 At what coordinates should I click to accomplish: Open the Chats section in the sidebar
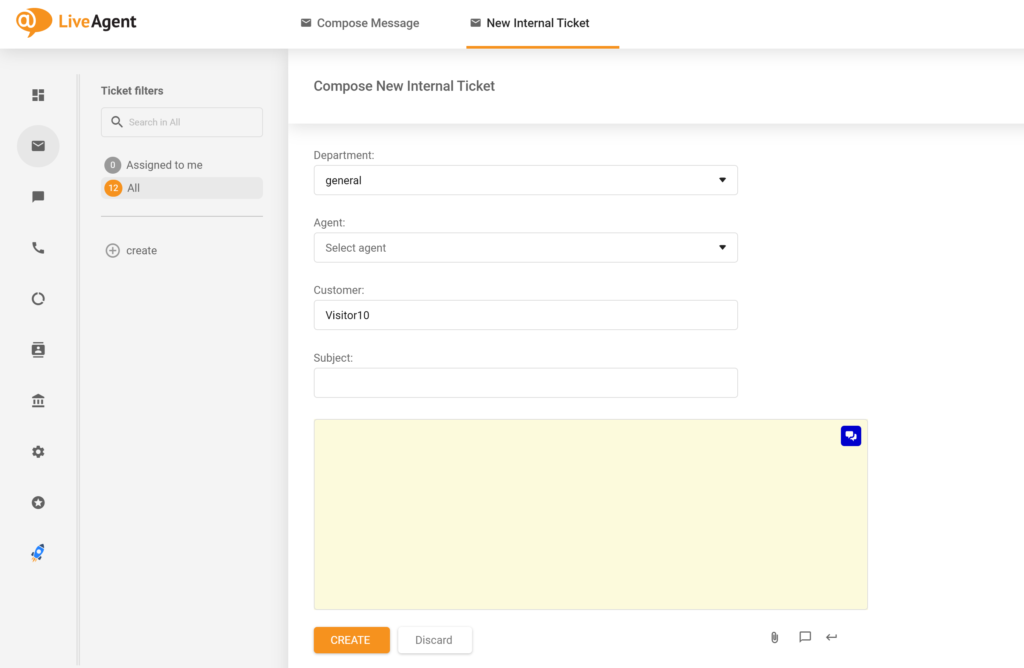(x=38, y=196)
